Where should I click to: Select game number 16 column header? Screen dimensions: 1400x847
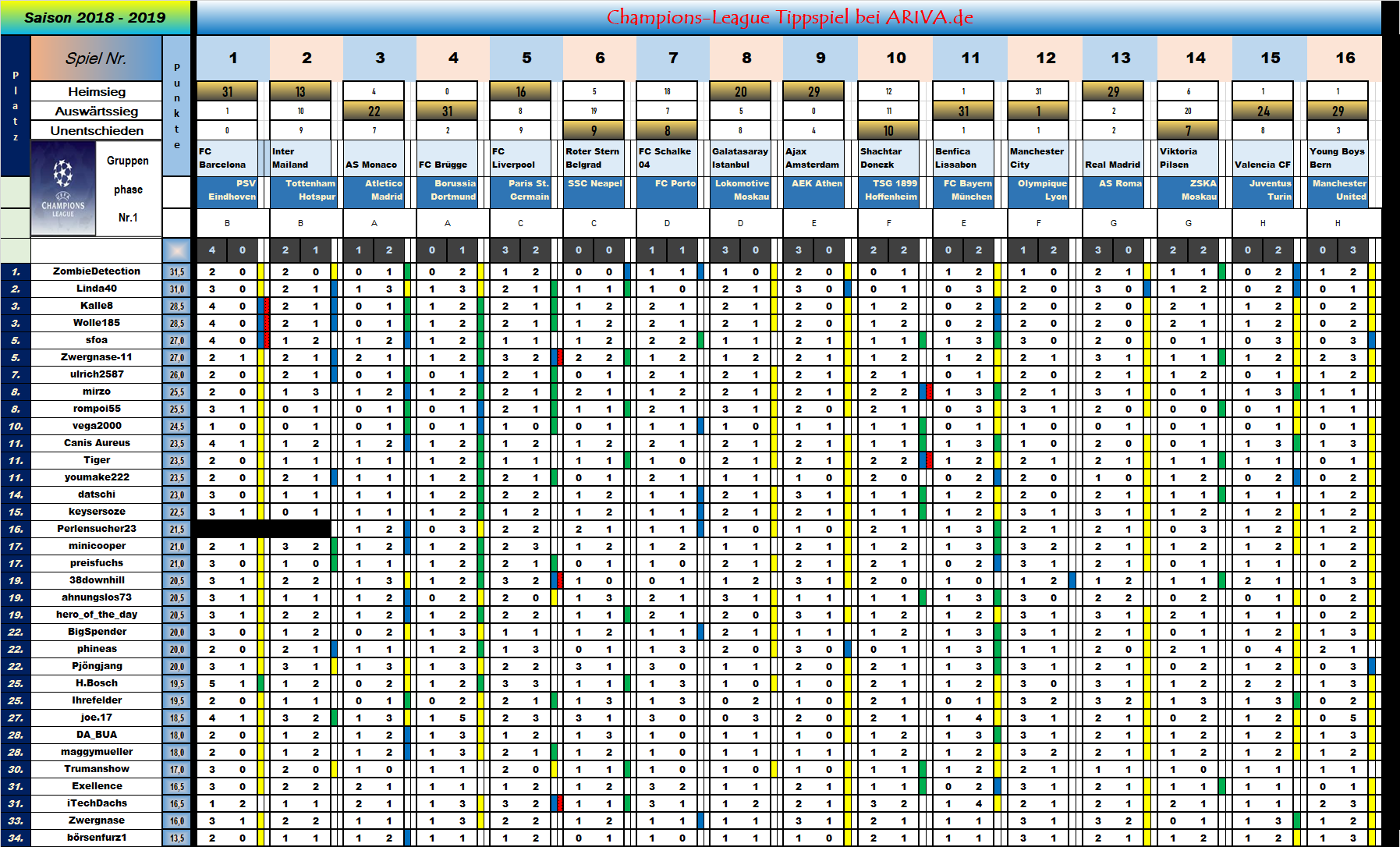1345,58
